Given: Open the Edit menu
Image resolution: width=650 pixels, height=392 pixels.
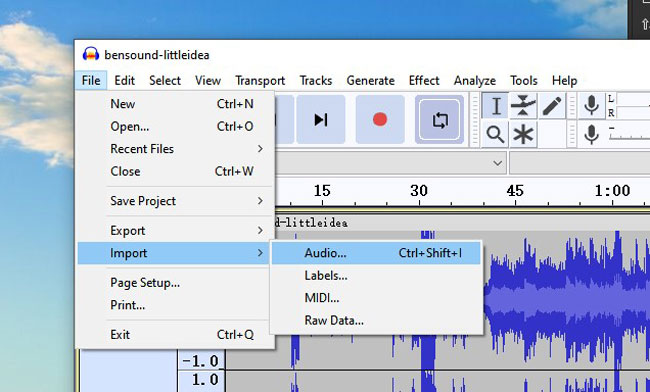Looking at the screenshot, I should (124, 80).
